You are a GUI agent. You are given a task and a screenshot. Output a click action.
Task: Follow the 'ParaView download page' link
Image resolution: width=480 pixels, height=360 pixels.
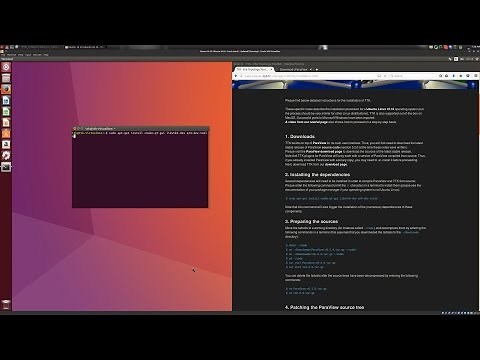tap(323, 151)
